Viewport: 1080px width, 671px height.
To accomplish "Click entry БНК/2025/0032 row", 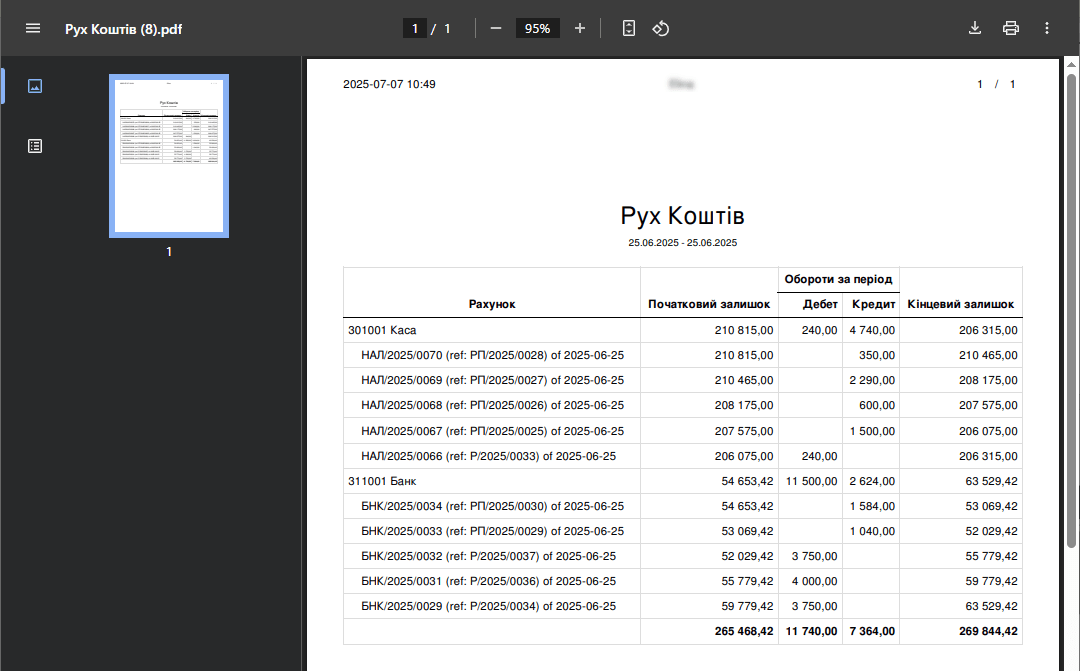I will click(x=683, y=556).
